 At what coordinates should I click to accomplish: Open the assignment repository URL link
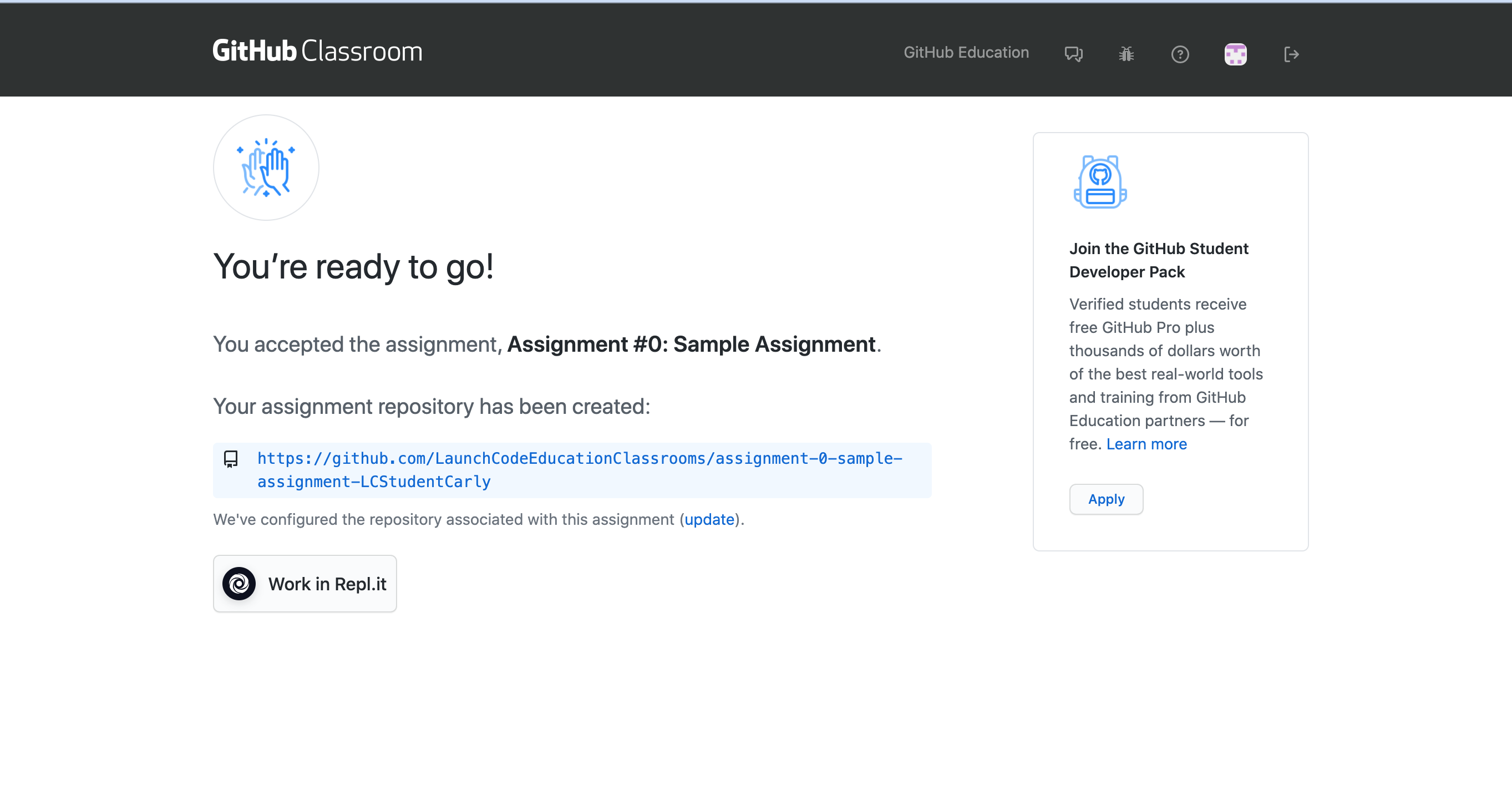click(x=579, y=469)
